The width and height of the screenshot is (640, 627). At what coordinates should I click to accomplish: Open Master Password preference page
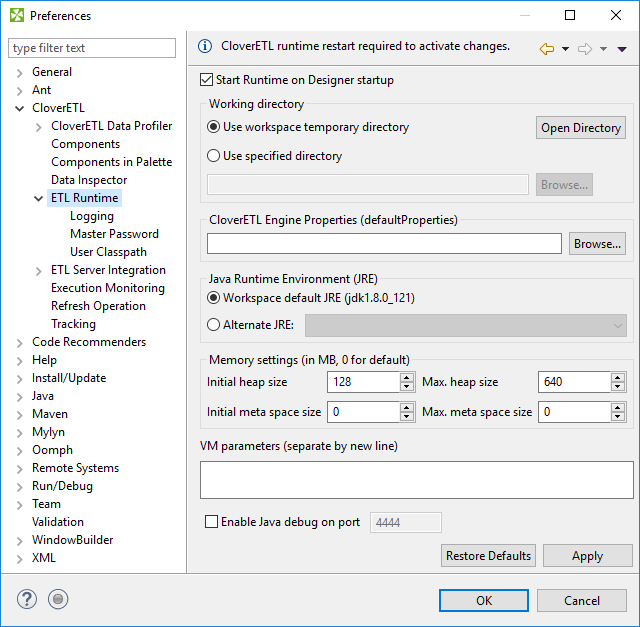point(114,234)
